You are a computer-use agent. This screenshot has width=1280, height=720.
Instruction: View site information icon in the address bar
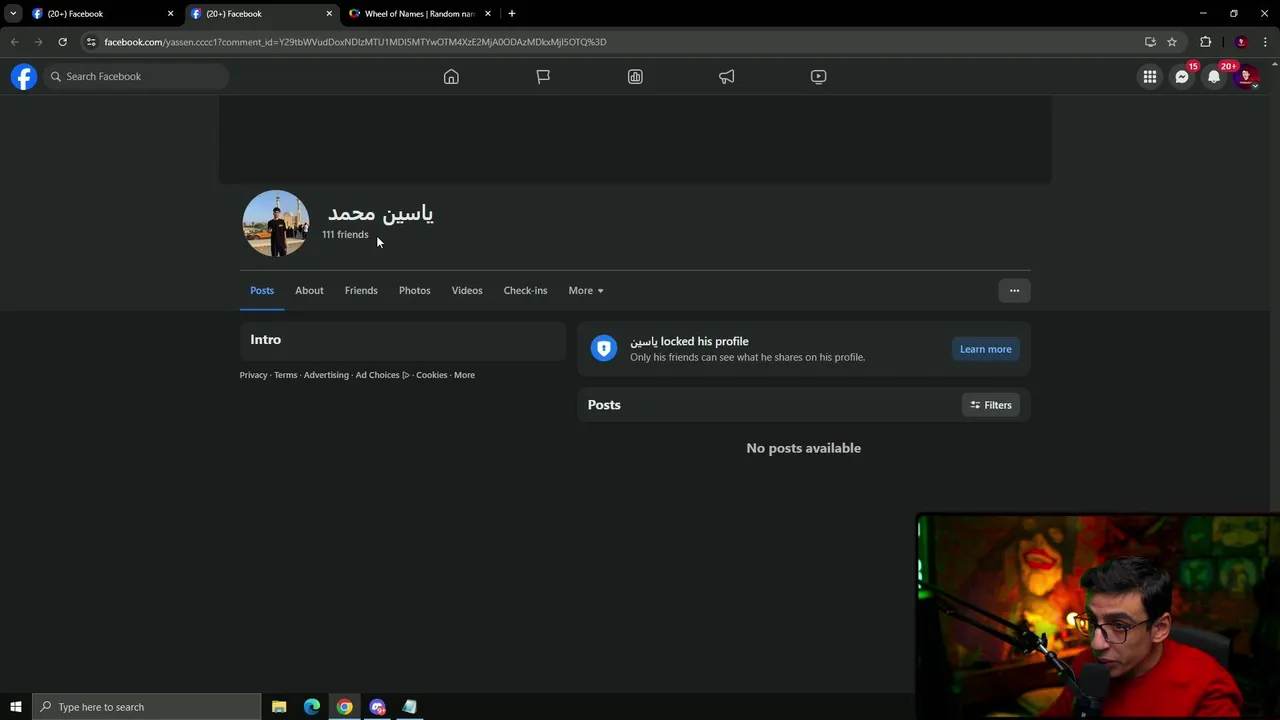91,42
